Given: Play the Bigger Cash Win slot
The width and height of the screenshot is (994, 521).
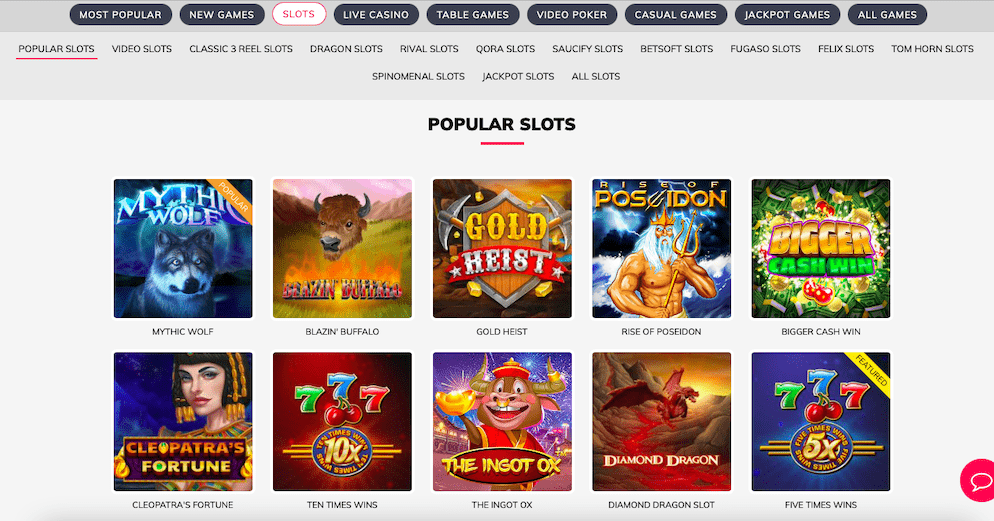Looking at the screenshot, I should tap(821, 248).
